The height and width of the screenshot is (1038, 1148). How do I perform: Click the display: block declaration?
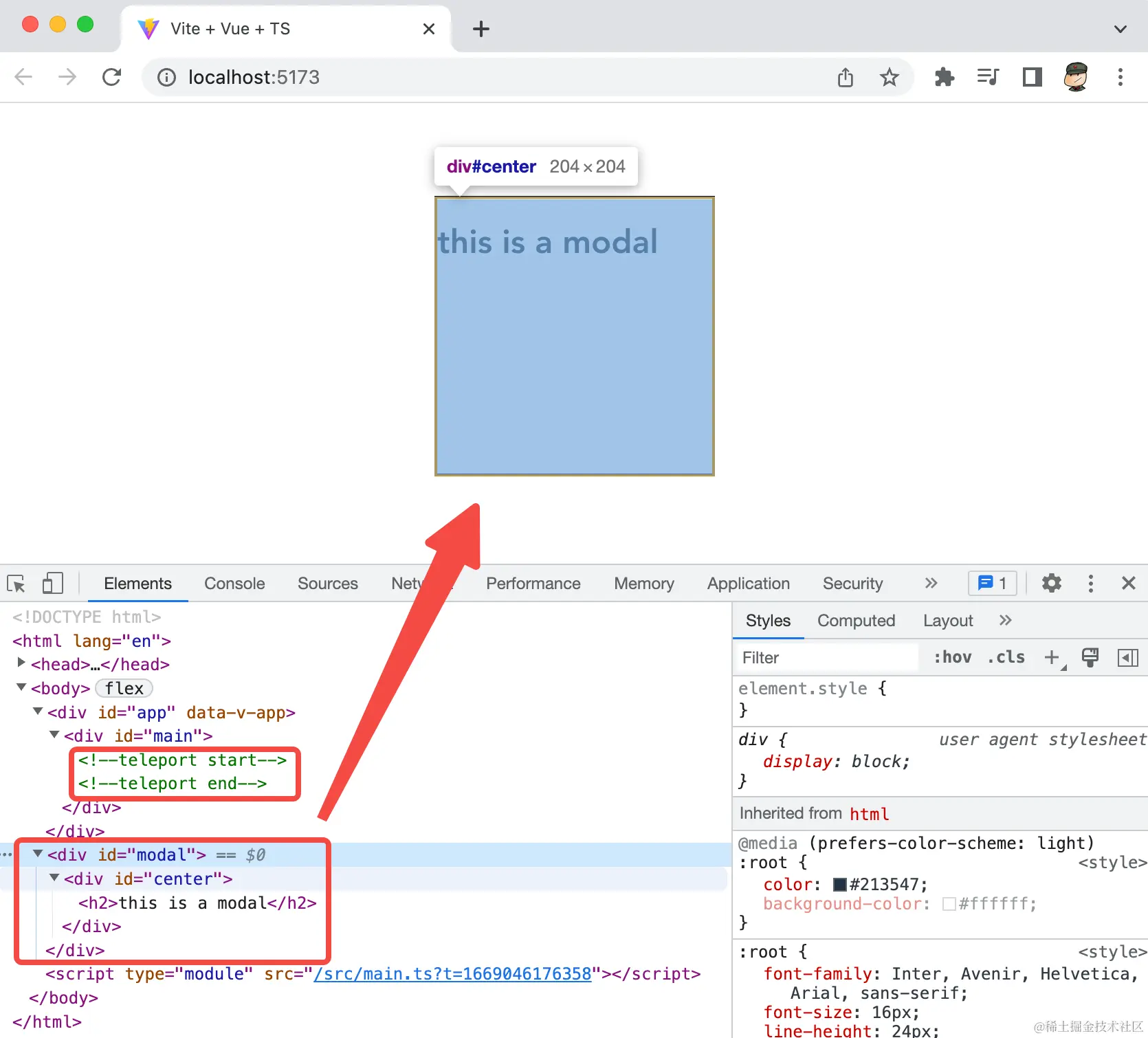point(837,761)
